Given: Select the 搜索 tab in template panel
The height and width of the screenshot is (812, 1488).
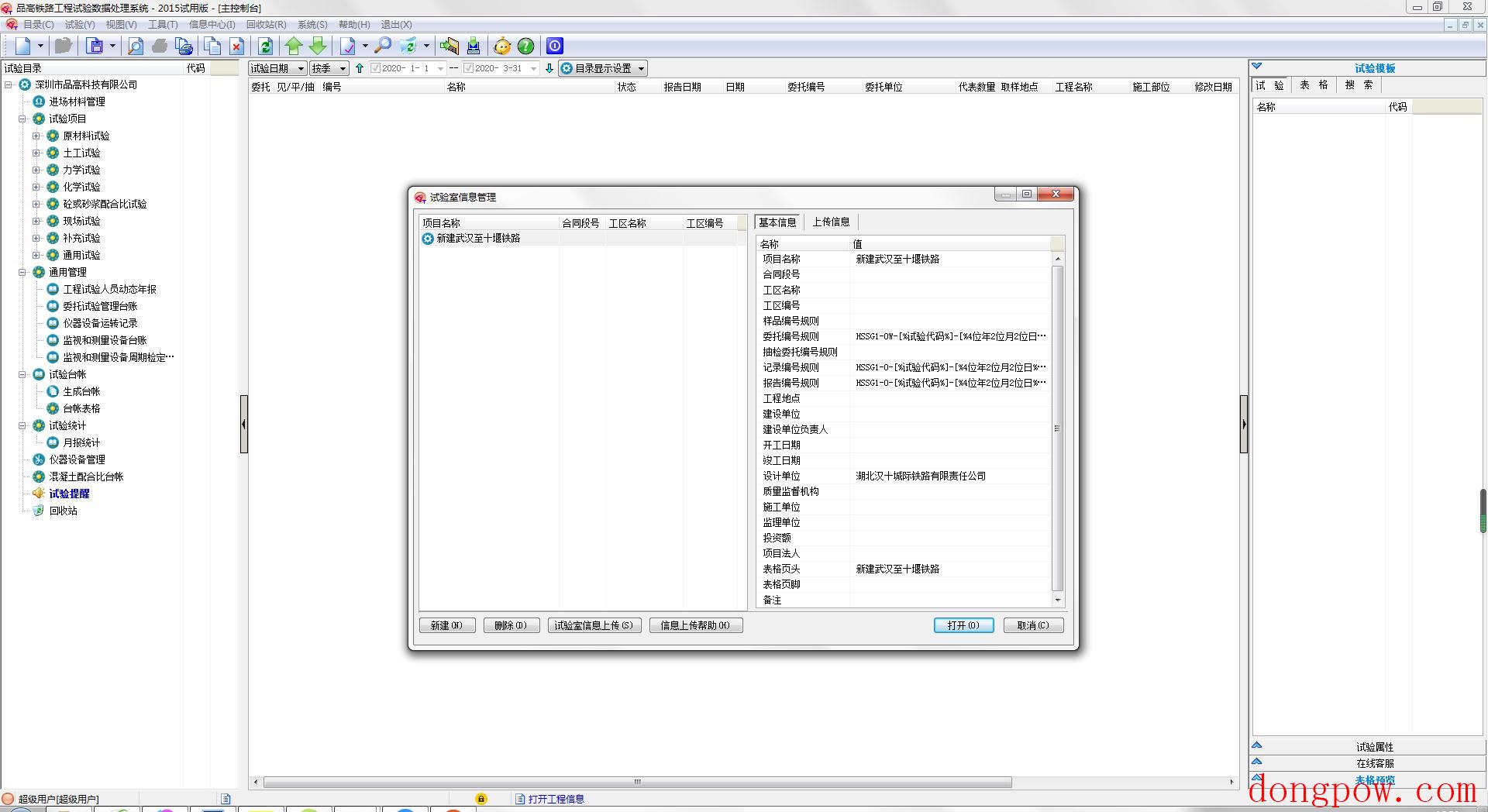Looking at the screenshot, I should 1359,85.
